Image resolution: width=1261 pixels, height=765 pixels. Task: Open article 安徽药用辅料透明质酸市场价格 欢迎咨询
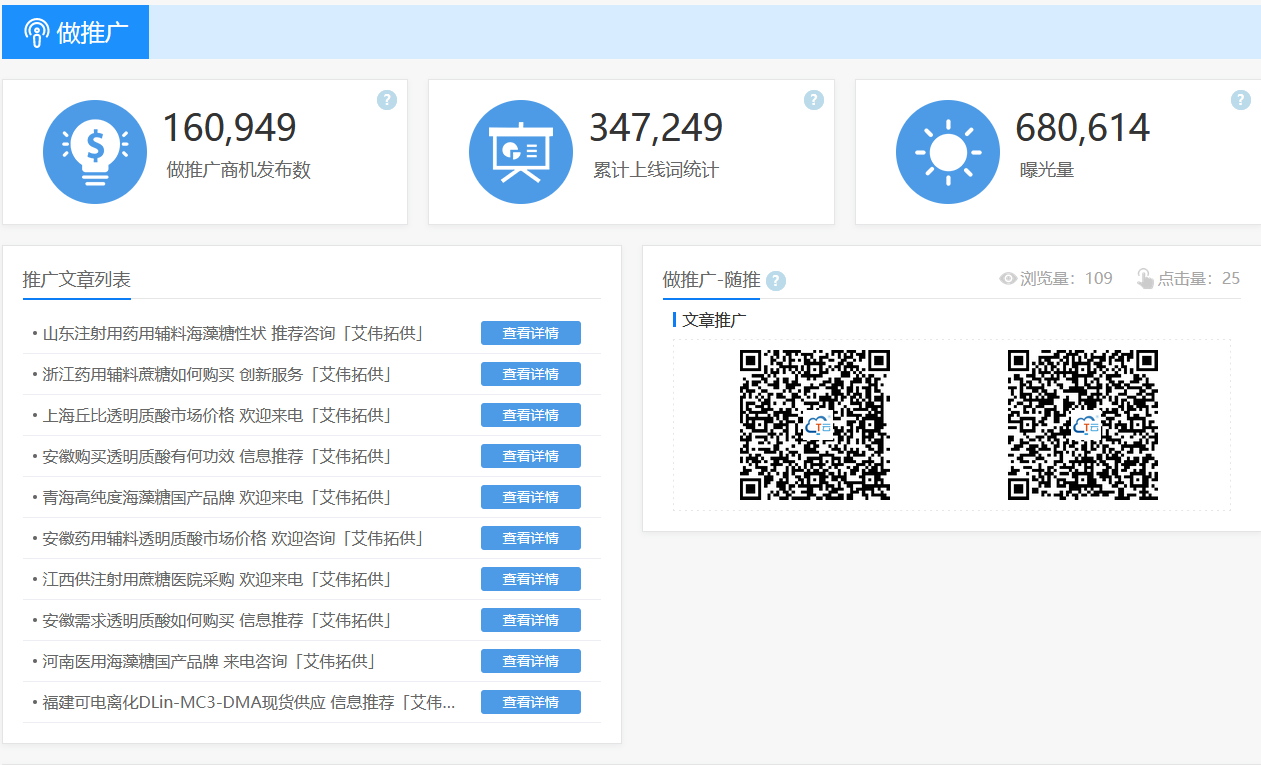(x=235, y=538)
